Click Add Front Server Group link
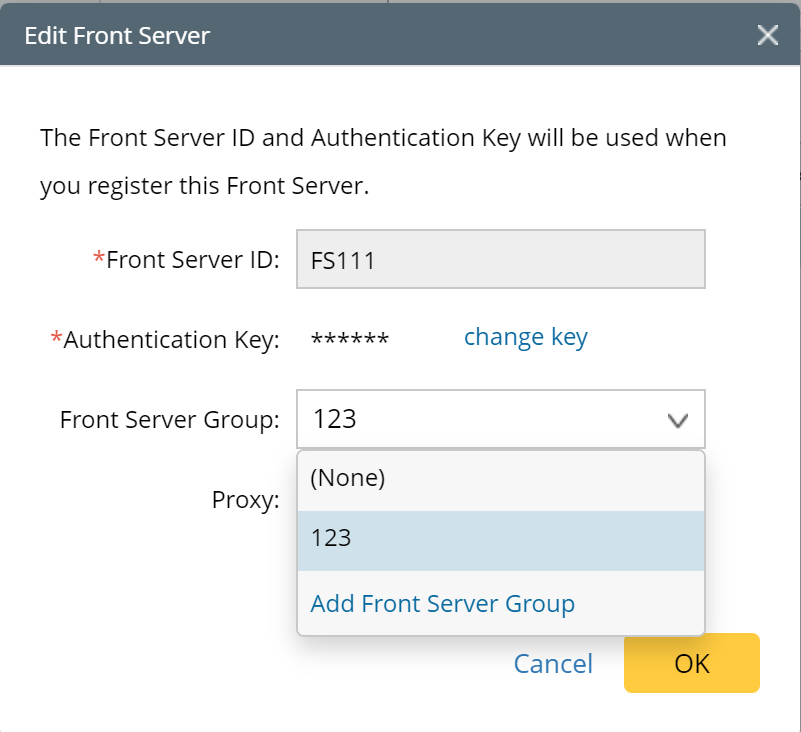Image resolution: width=801 pixels, height=732 pixels. (442, 604)
